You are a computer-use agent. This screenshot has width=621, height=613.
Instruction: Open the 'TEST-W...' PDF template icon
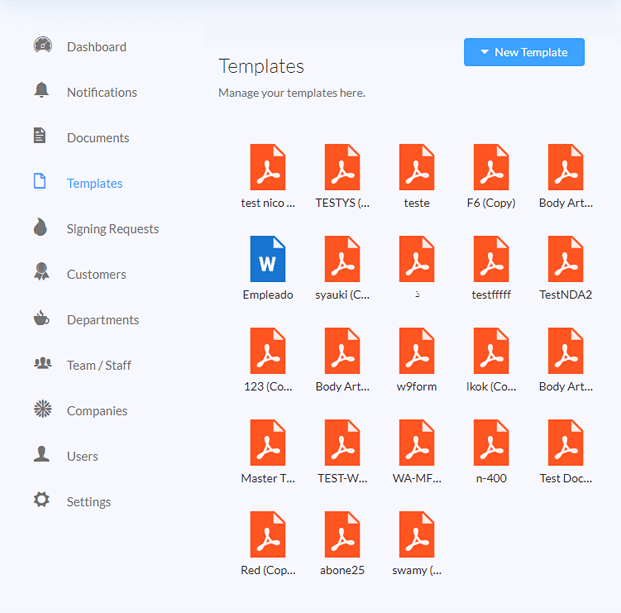click(x=342, y=443)
